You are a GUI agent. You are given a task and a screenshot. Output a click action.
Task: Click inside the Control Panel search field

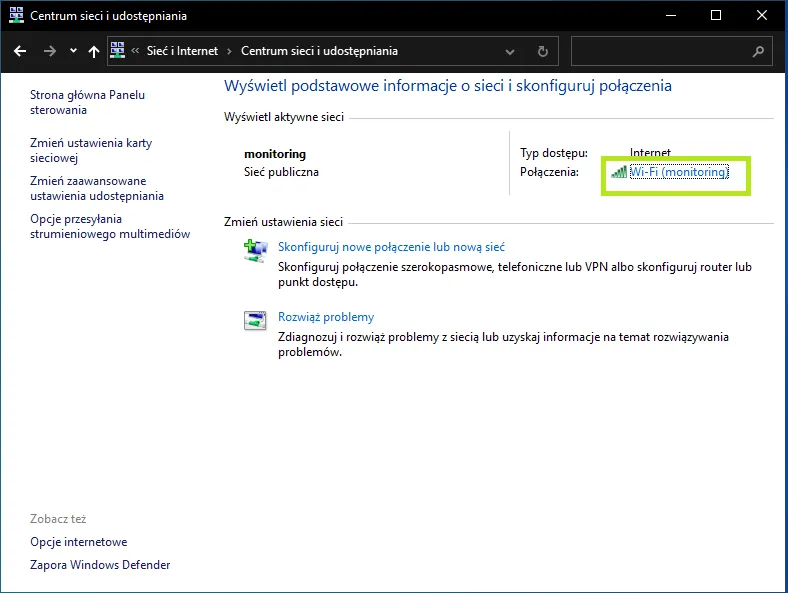pyautogui.click(x=660, y=51)
